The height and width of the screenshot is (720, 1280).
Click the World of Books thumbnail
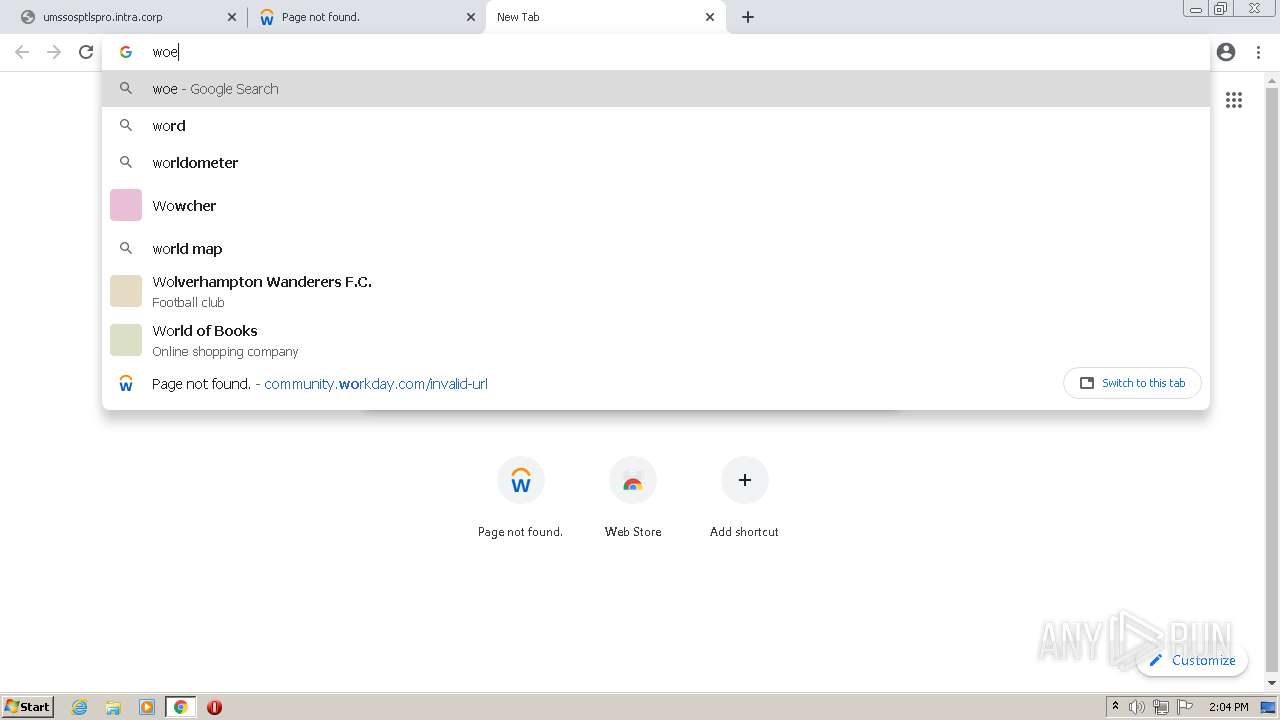click(126, 340)
